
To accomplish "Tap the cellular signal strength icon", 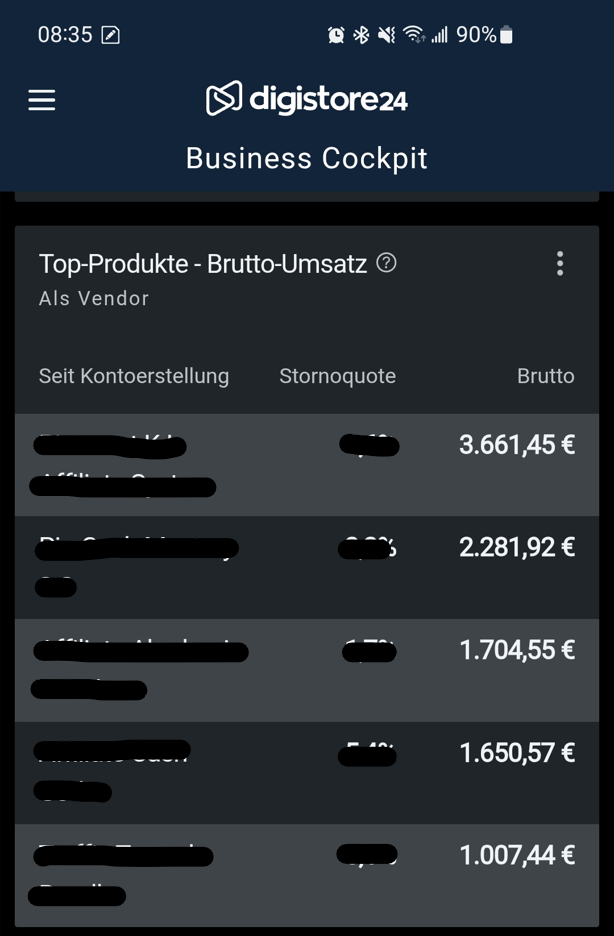I will [440, 35].
